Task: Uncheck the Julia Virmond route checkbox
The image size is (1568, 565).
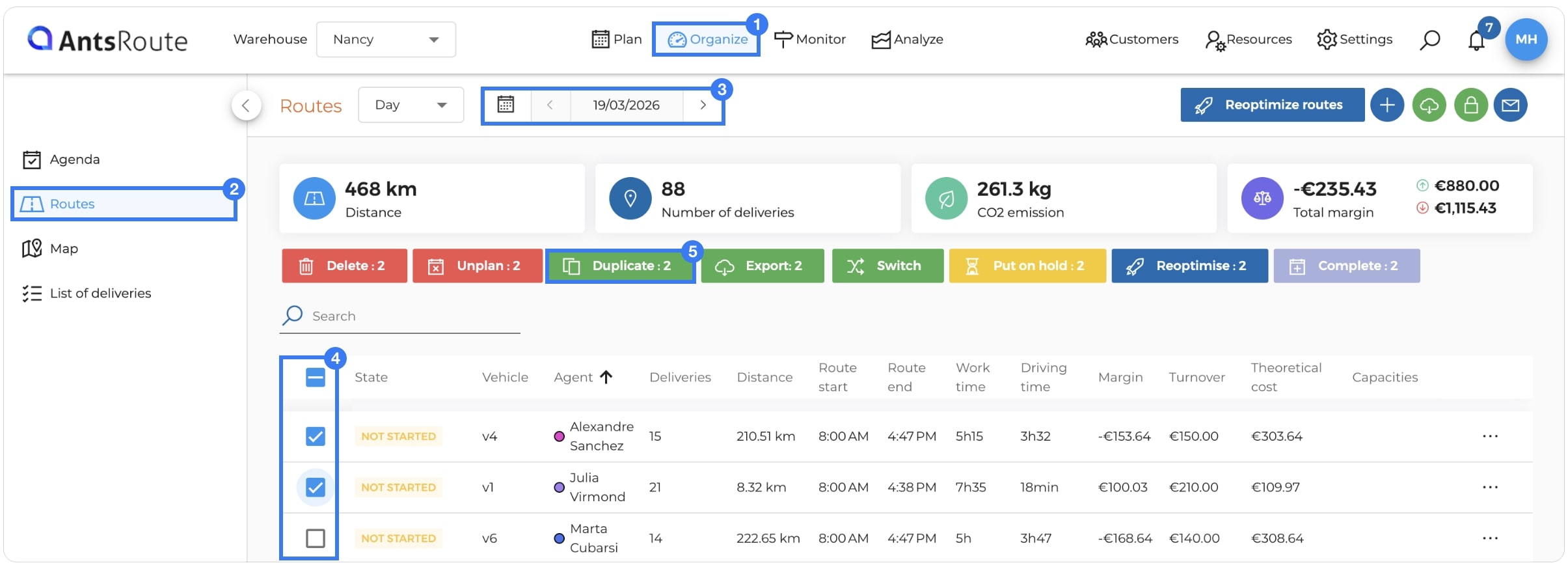Action: 316,487
